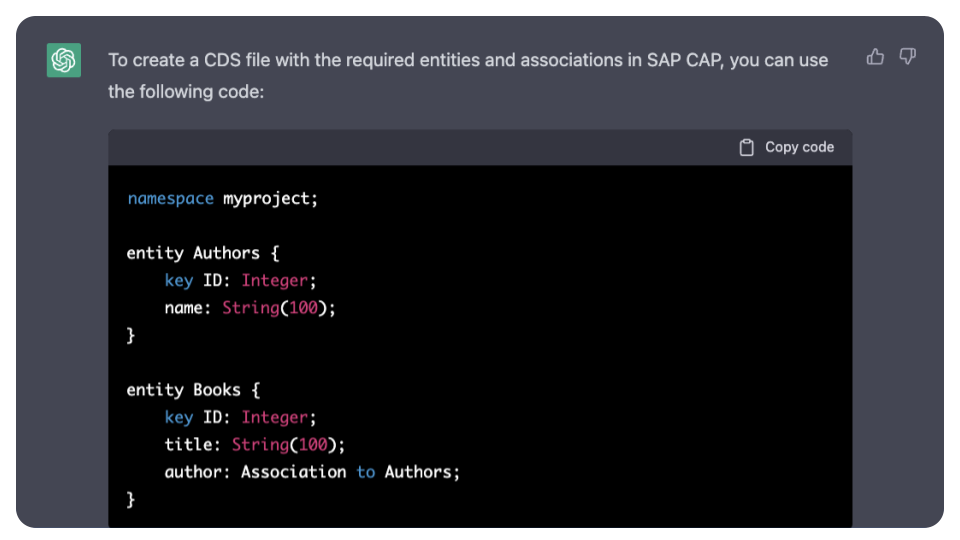The width and height of the screenshot is (960, 540).
Task: Click the 'entity Books {' line
Action: [x=193, y=390]
